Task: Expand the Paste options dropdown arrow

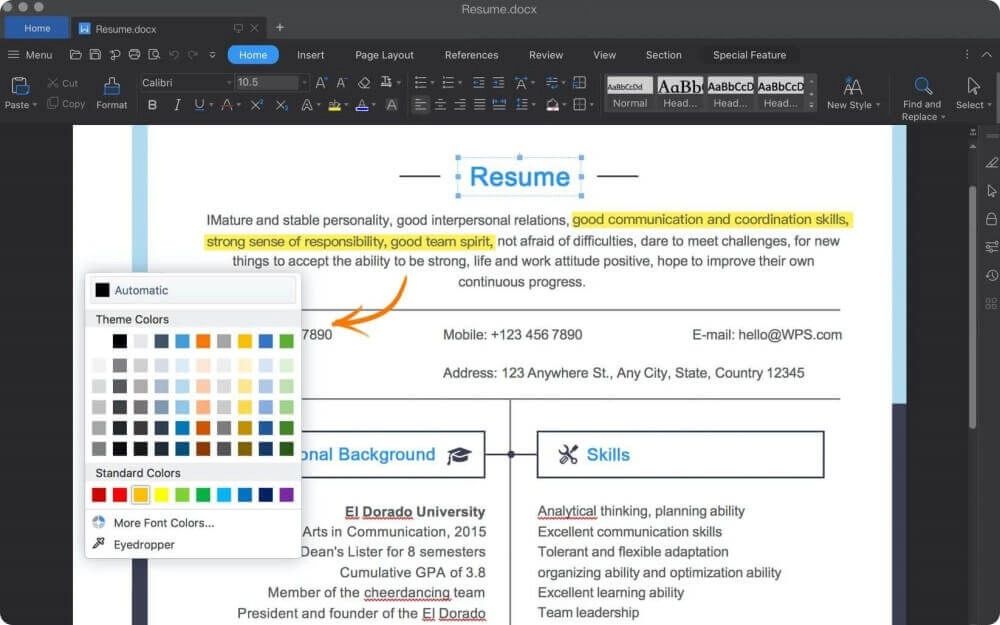Action: (34, 105)
